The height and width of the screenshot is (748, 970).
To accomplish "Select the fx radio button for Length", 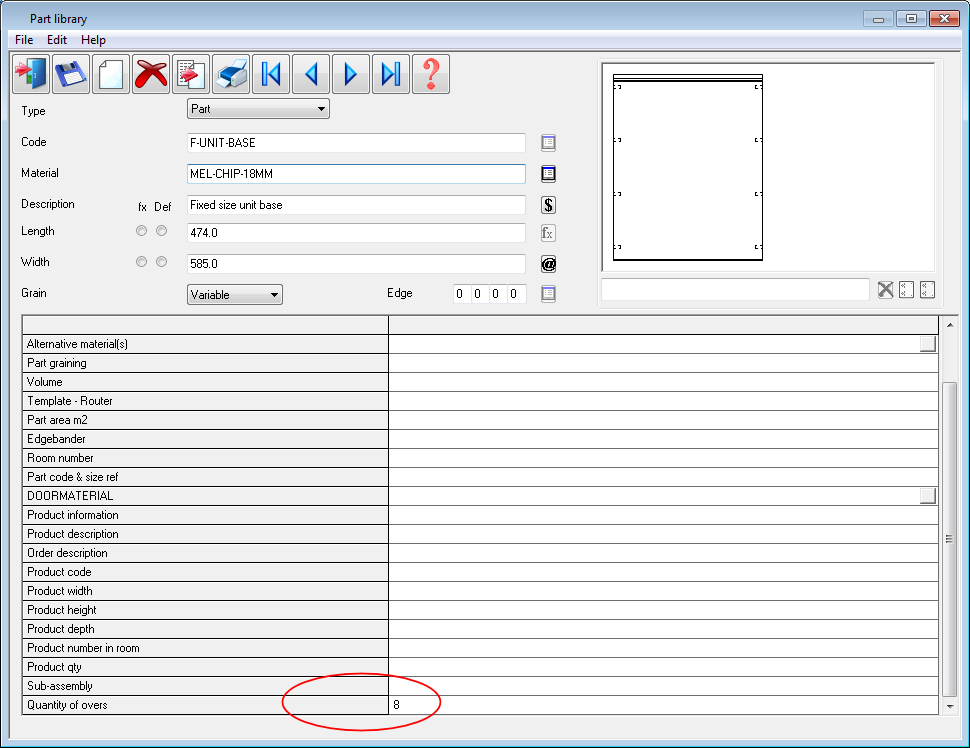I will tap(142, 231).
